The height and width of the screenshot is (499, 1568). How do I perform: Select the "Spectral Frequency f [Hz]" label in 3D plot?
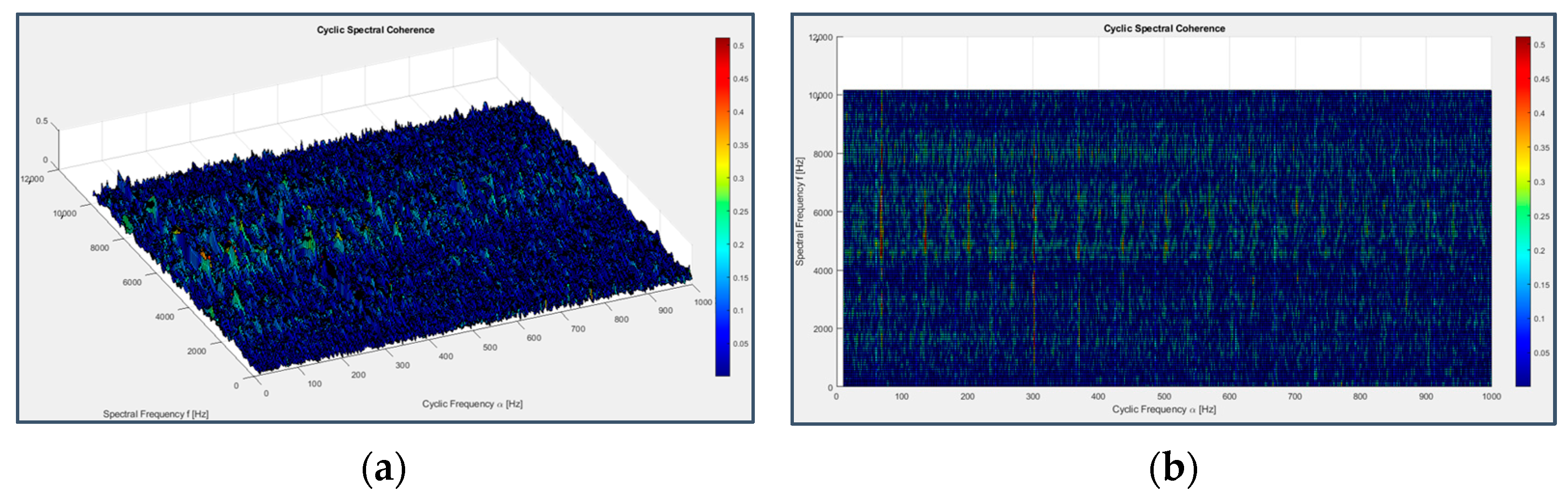156,414
